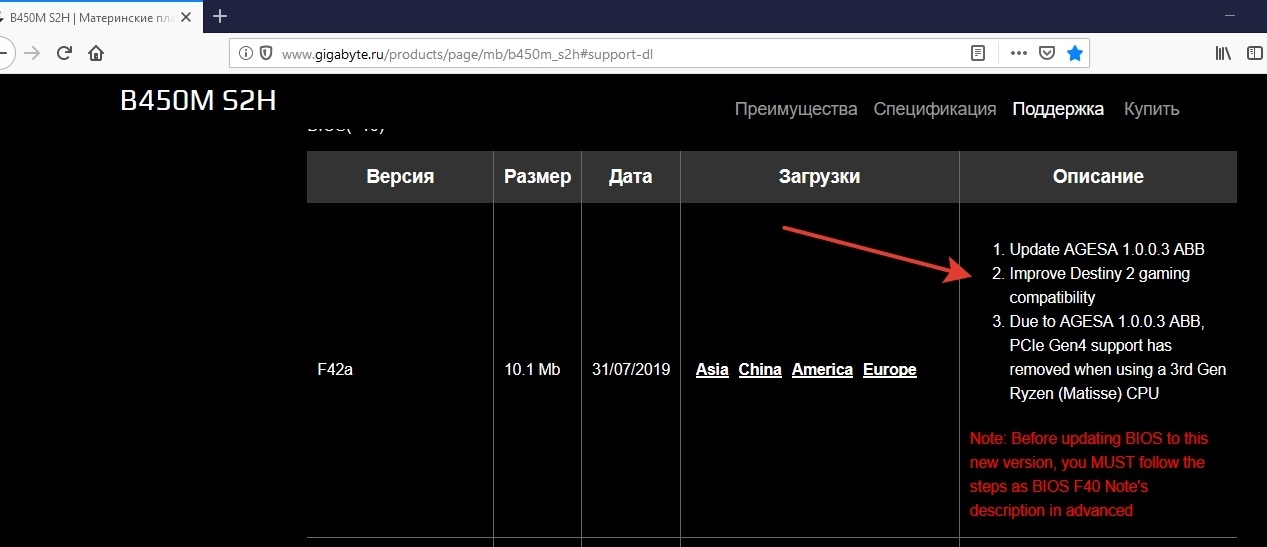
Task: Download F42a BIOS from Asia server
Action: [712, 370]
